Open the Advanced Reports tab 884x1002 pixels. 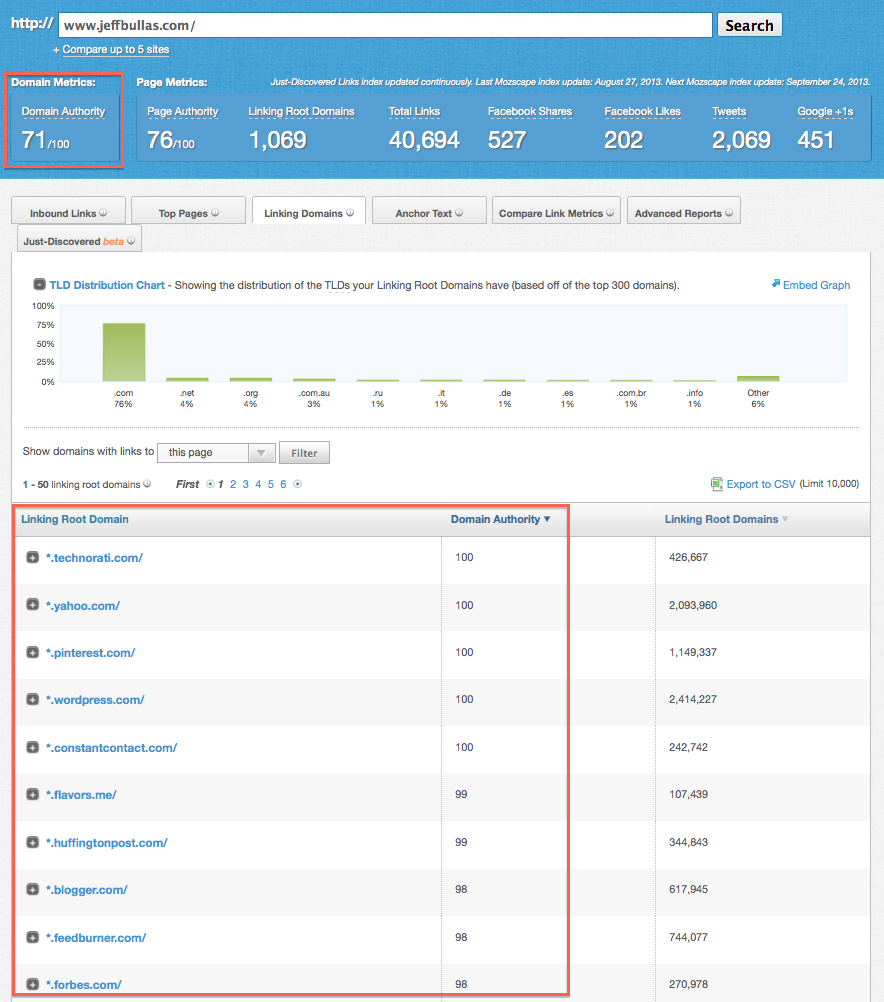(x=684, y=210)
